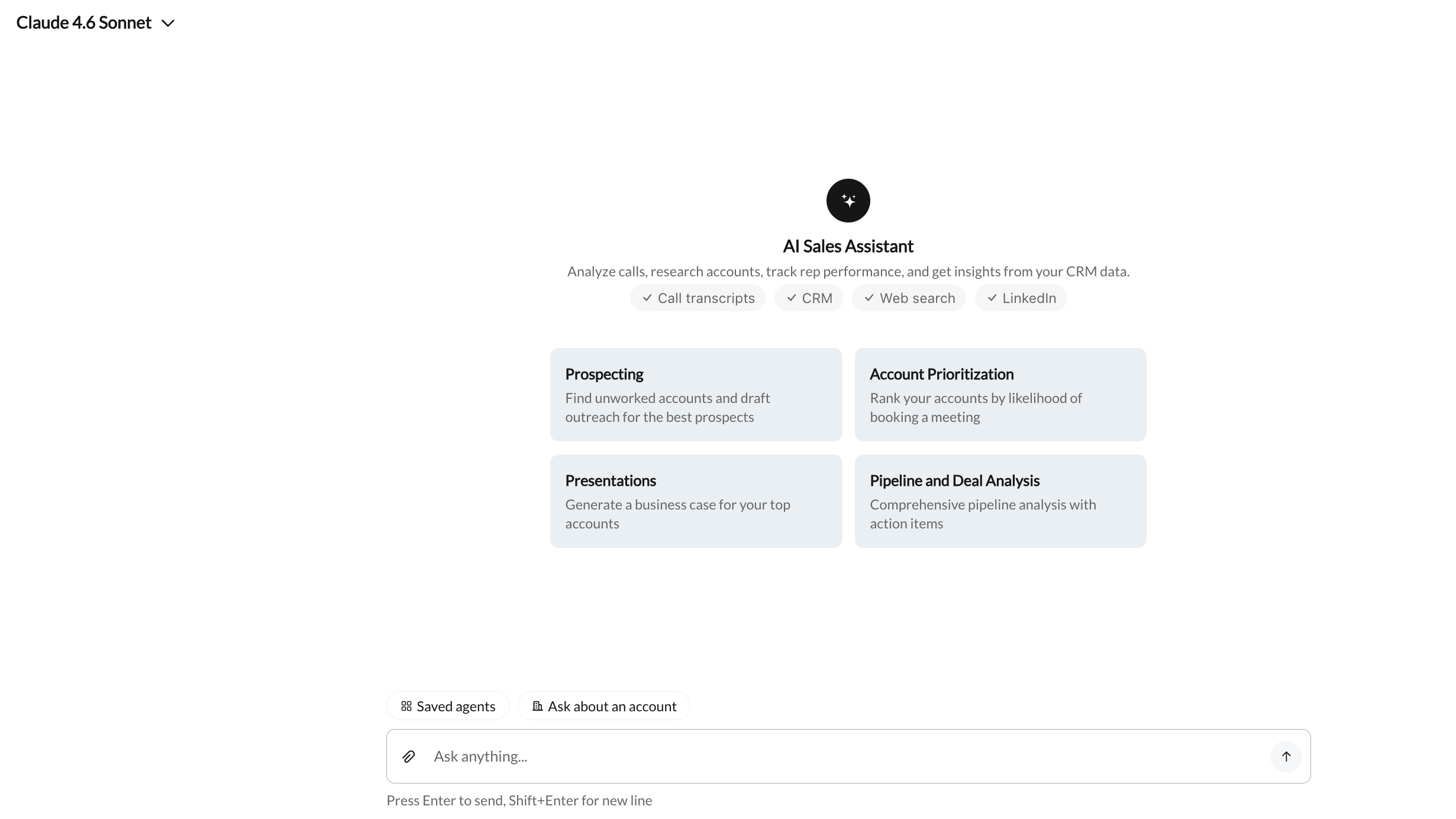Viewport: 1456px width, 819px height.
Task: Switch to Ask about an account
Action: [x=603, y=705]
